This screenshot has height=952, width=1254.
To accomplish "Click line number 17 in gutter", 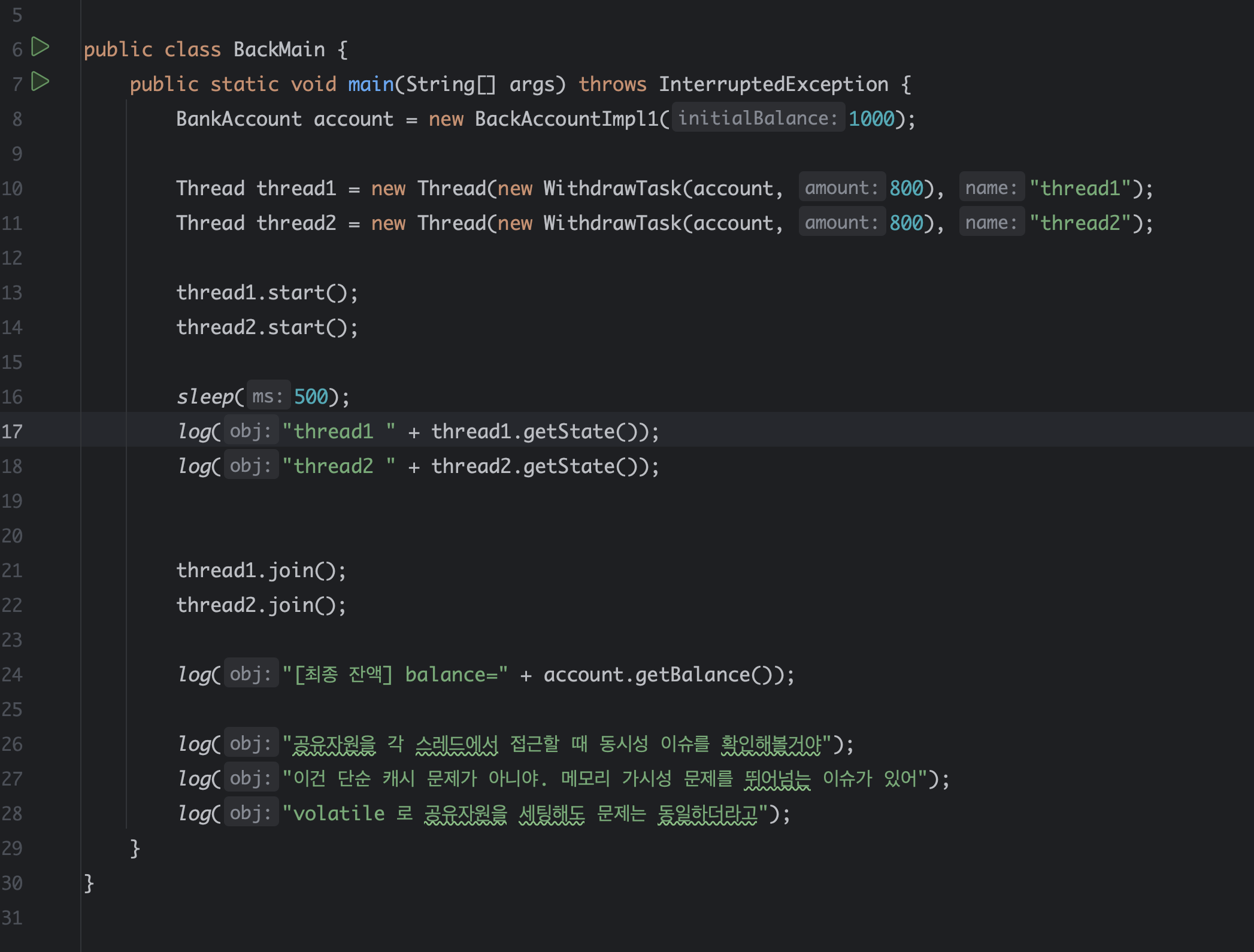I will tap(12, 431).
